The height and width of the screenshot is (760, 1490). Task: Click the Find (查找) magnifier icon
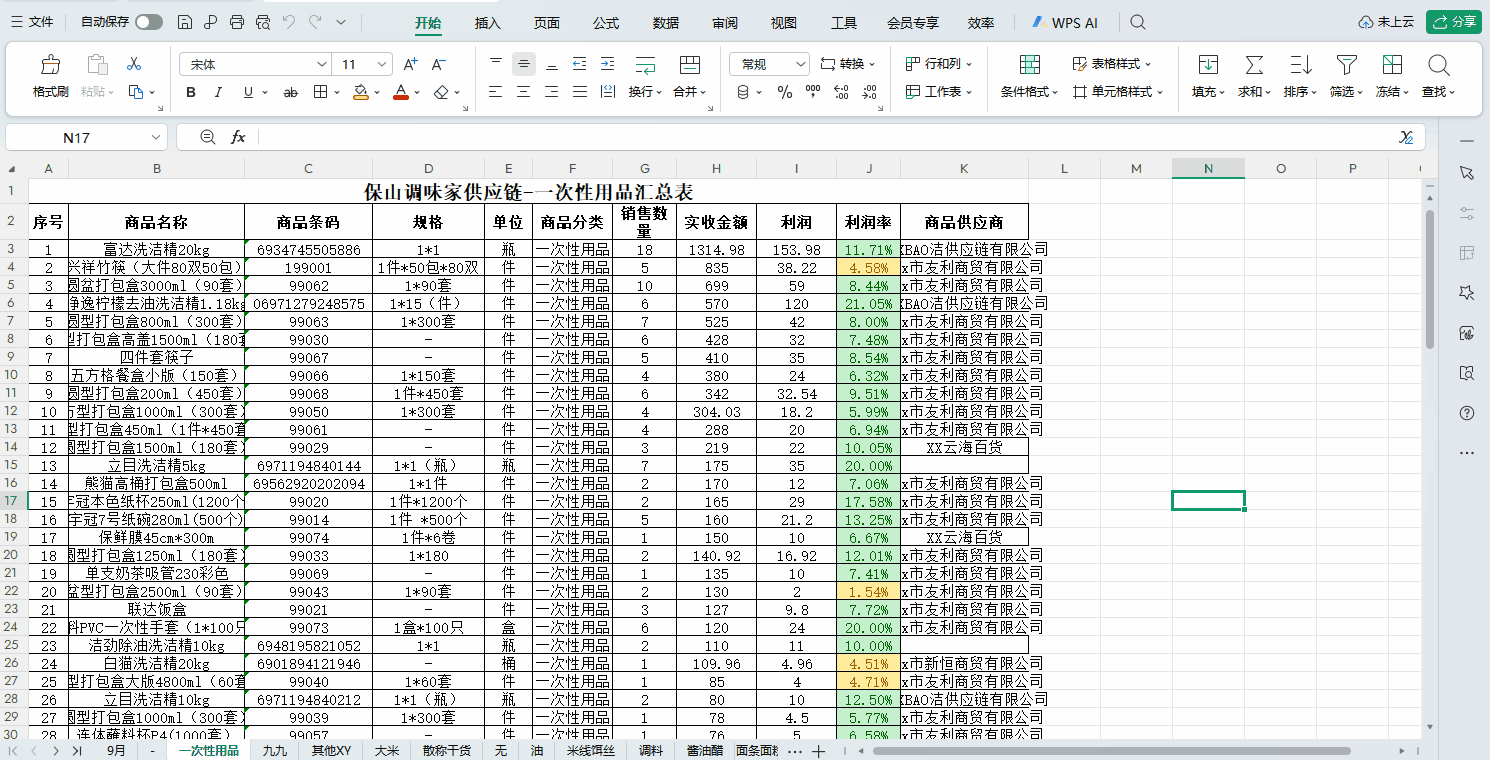[1439, 65]
